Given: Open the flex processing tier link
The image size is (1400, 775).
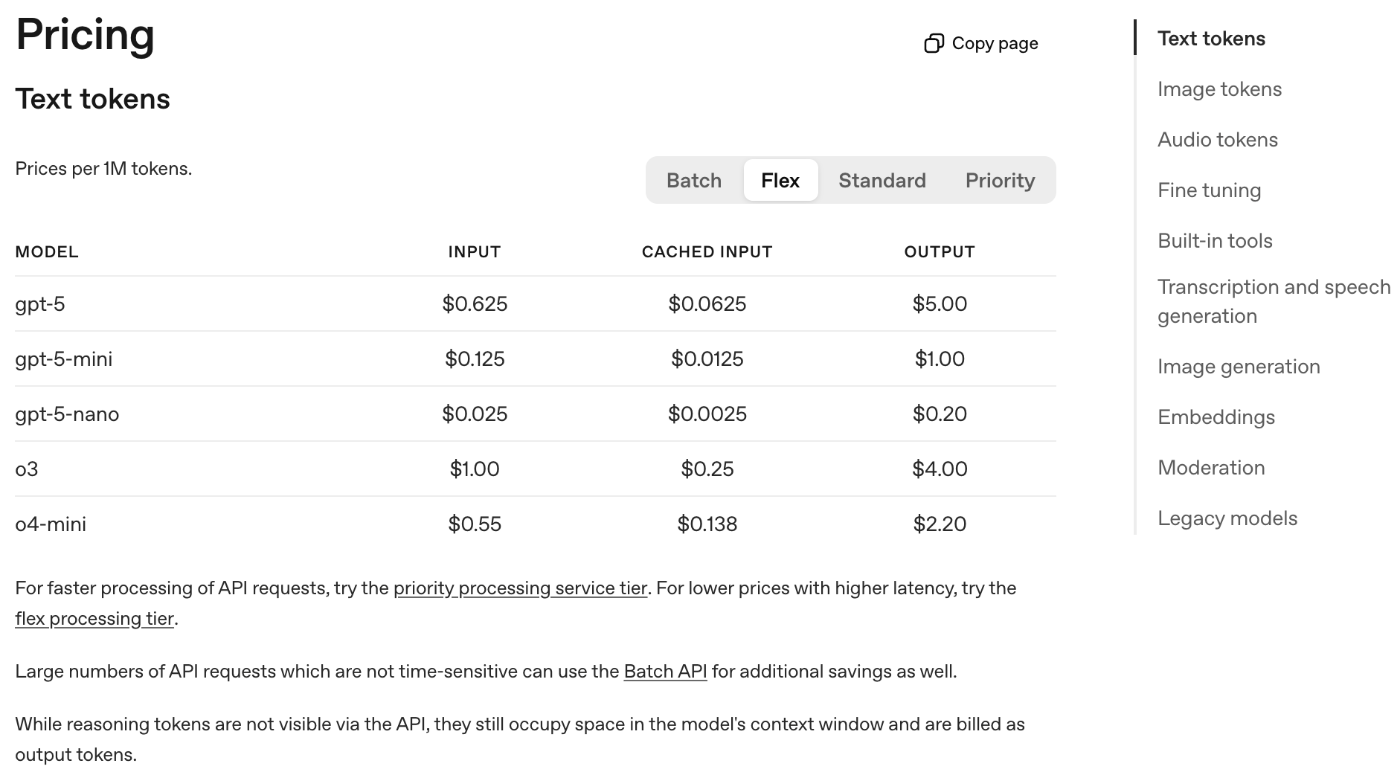Looking at the screenshot, I should pos(94,618).
